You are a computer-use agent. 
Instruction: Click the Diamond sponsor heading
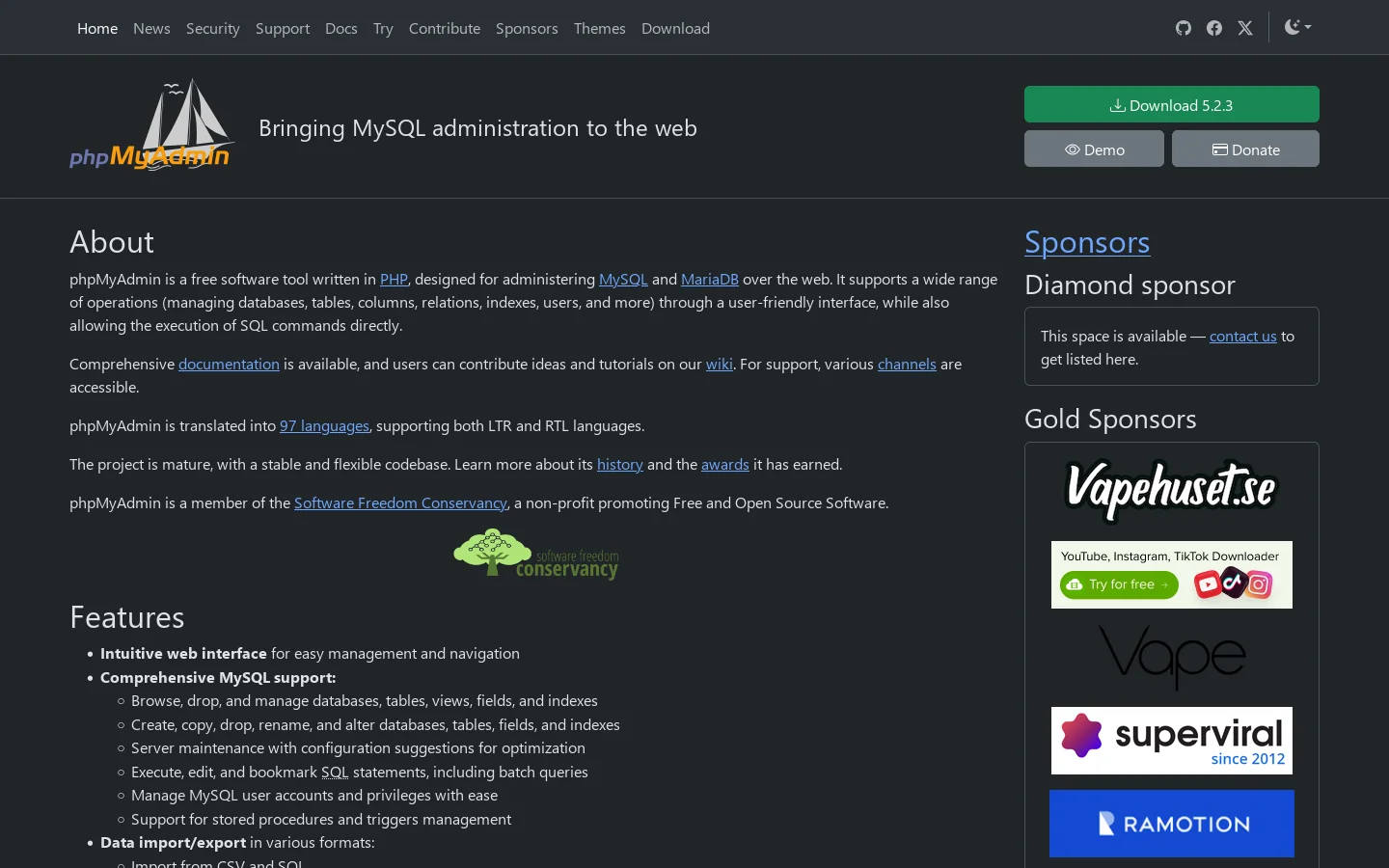click(x=1130, y=285)
